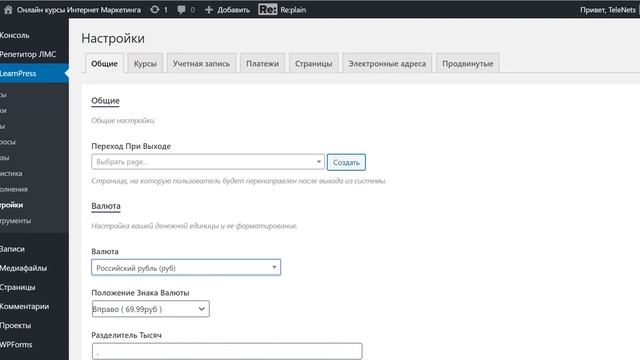Click LearnPress submenu item ending истика
The width and height of the screenshot is (640, 360).
click(x=11, y=173)
